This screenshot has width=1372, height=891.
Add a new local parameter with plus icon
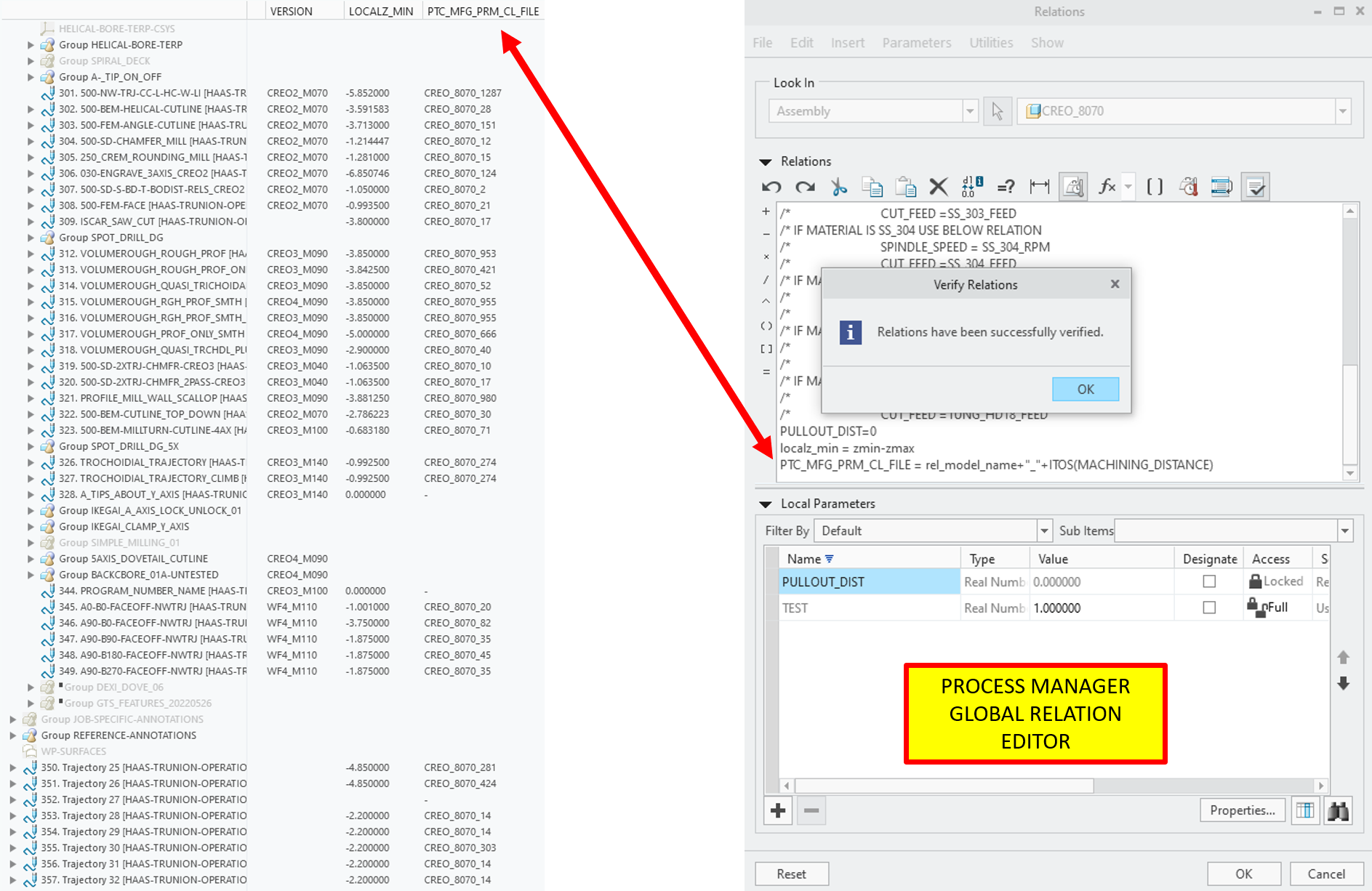[777, 810]
